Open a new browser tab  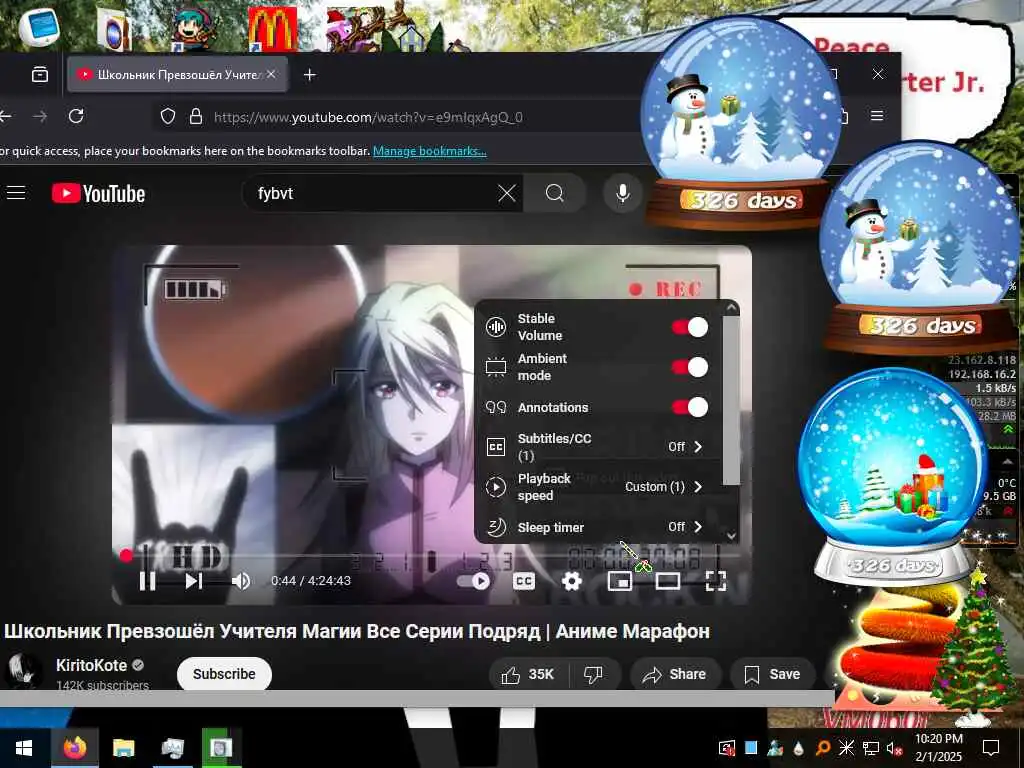coord(310,75)
